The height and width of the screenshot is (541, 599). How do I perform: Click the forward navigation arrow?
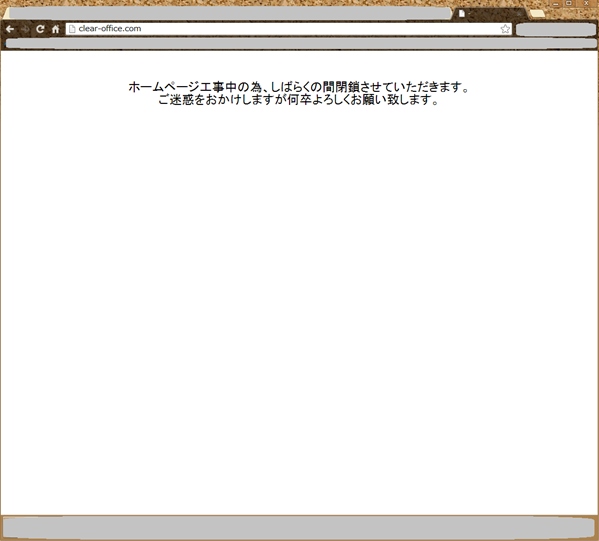(x=25, y=29)
